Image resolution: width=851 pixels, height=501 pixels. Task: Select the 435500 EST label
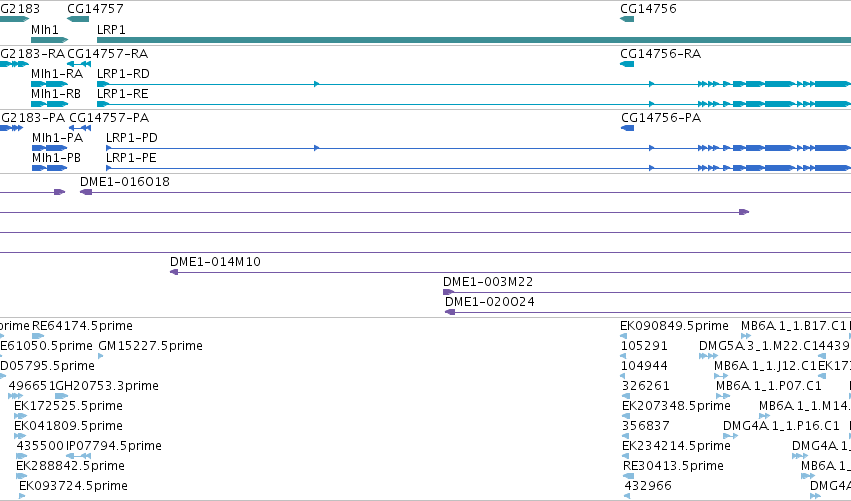(x=40, y=446)
